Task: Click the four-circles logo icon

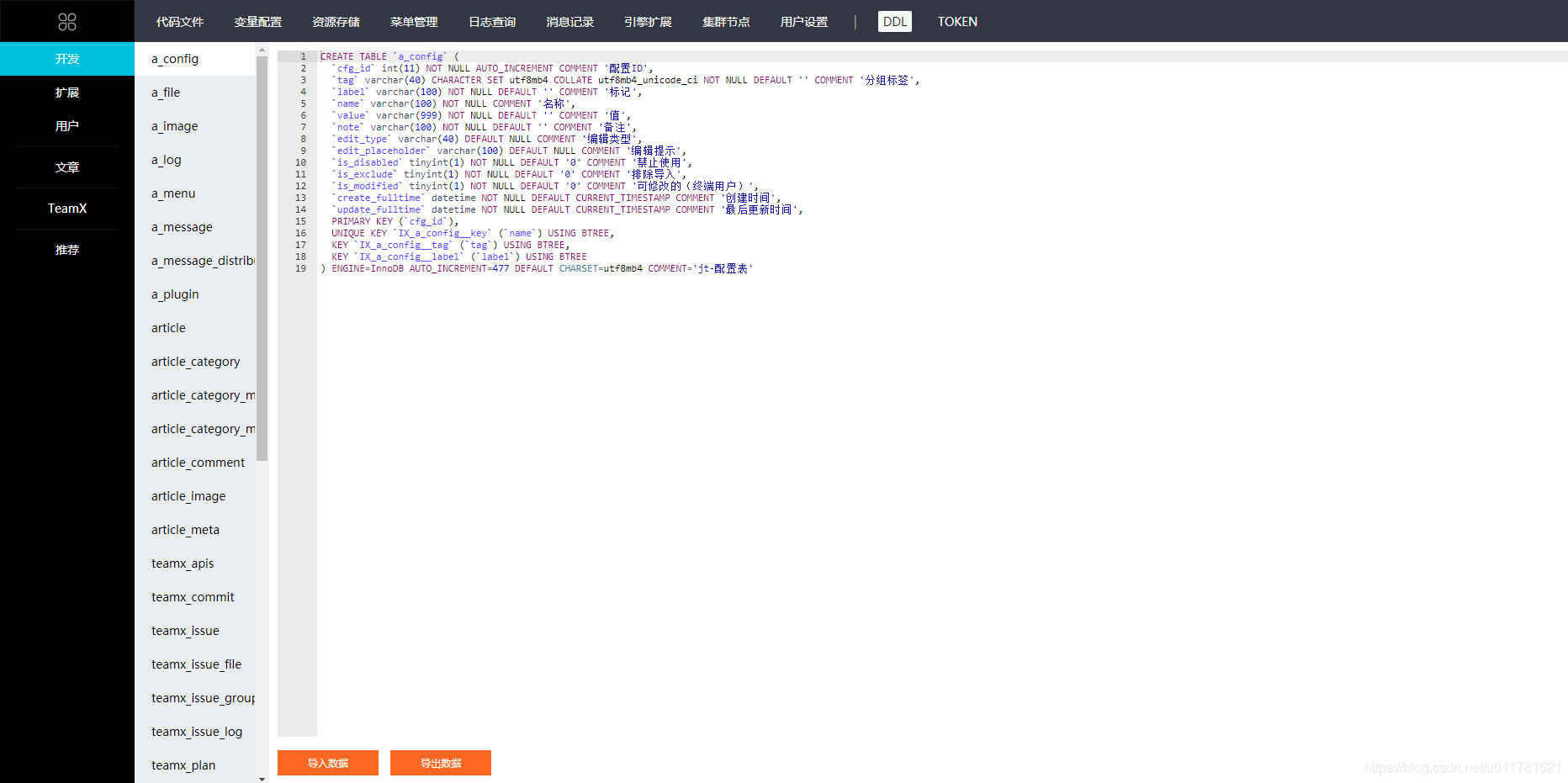Action: click(x=67, y=22)
